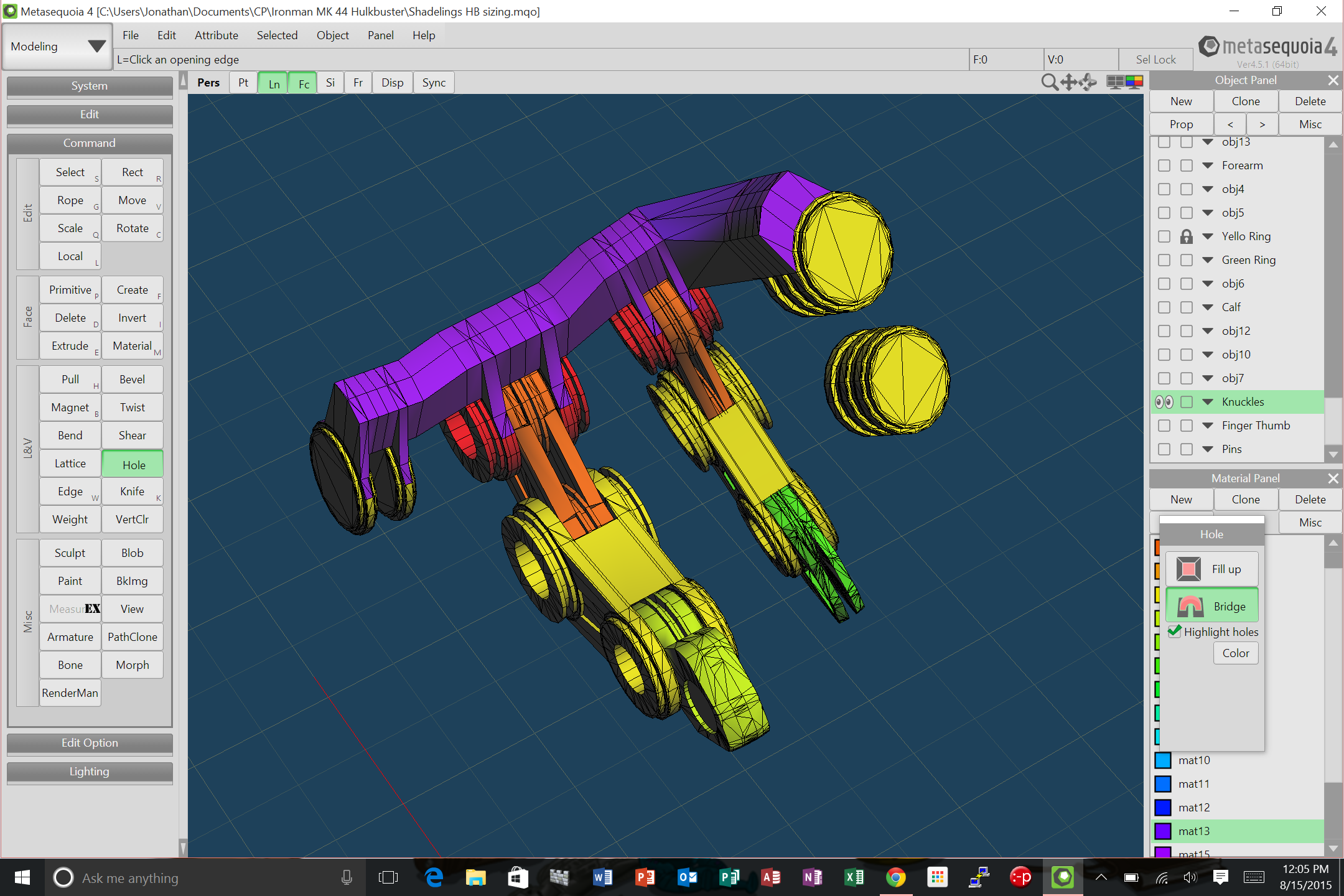The image size is (1344, 896).
Task: Click the Object Panel scroll down arrow
Action: point(1333,455)
